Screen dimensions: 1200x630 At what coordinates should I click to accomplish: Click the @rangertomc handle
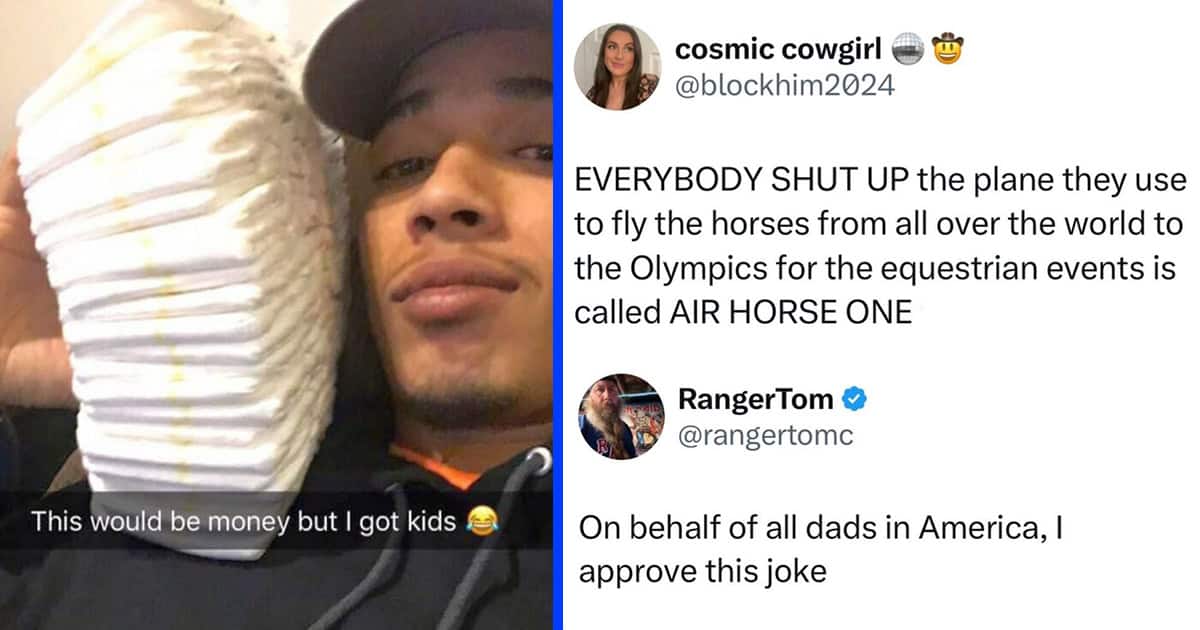pyautogui.click(x=765, y=435)
